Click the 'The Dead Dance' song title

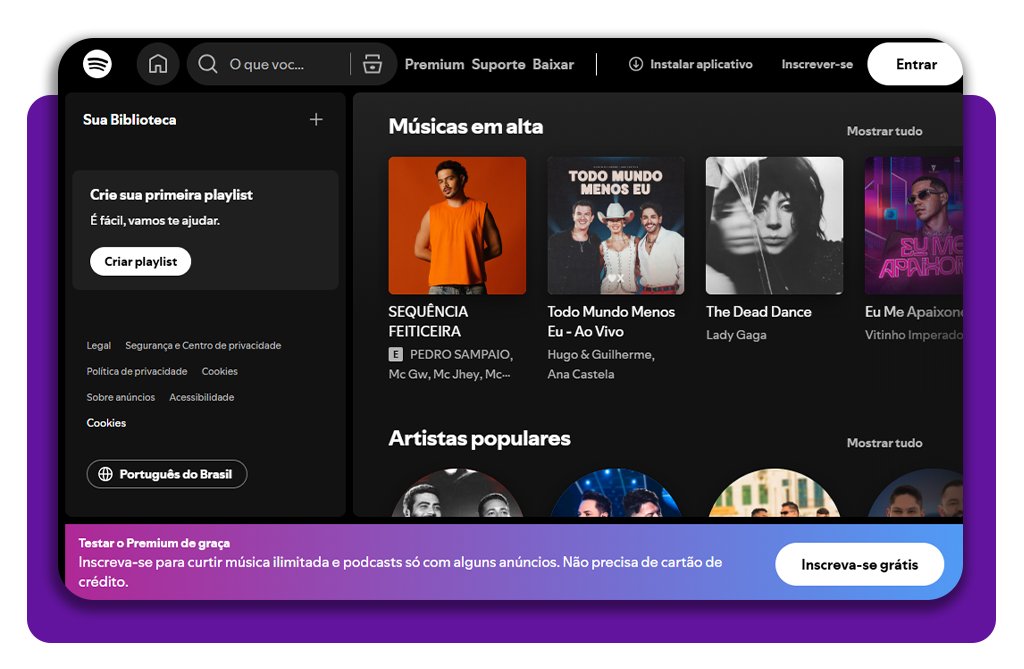click(759, 312)
